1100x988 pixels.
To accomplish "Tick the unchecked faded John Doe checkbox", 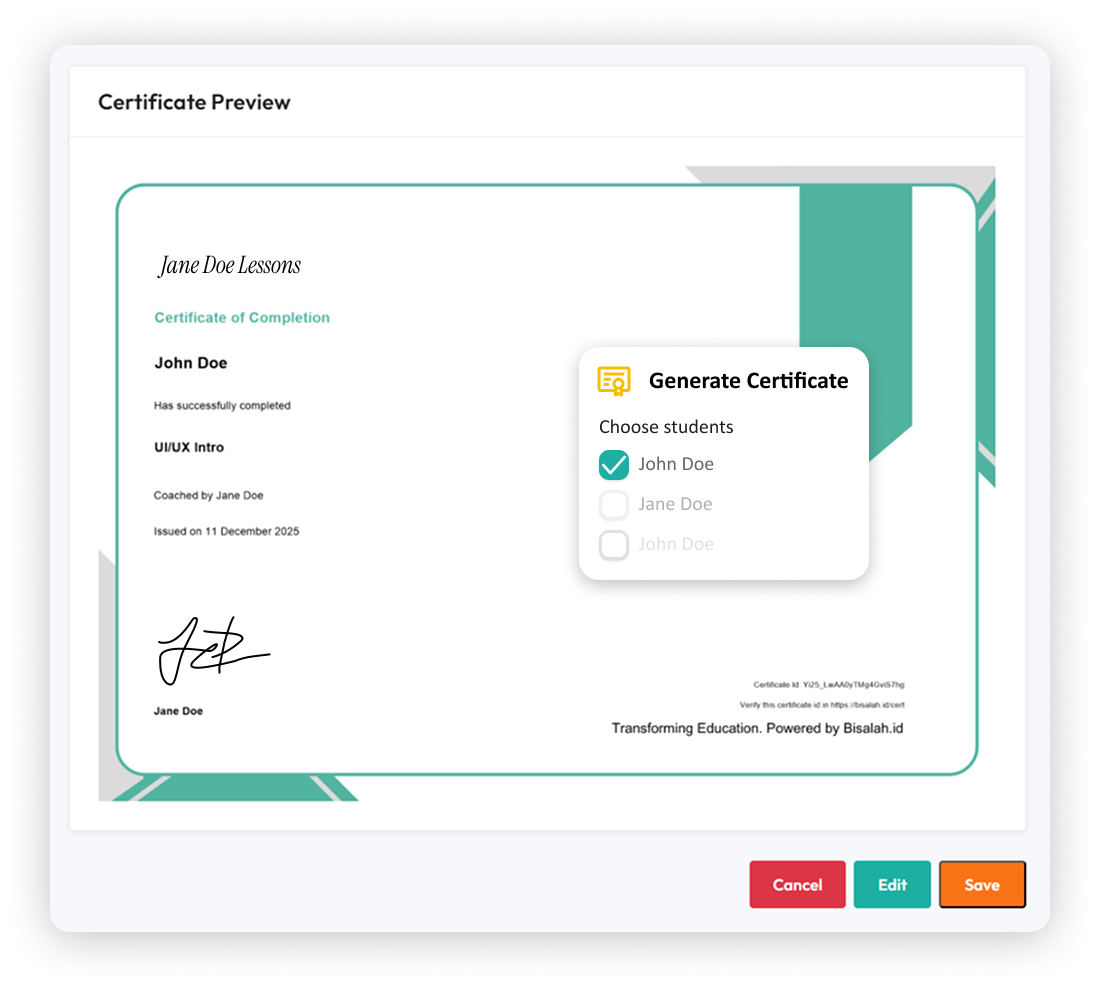I will [614, 545].
